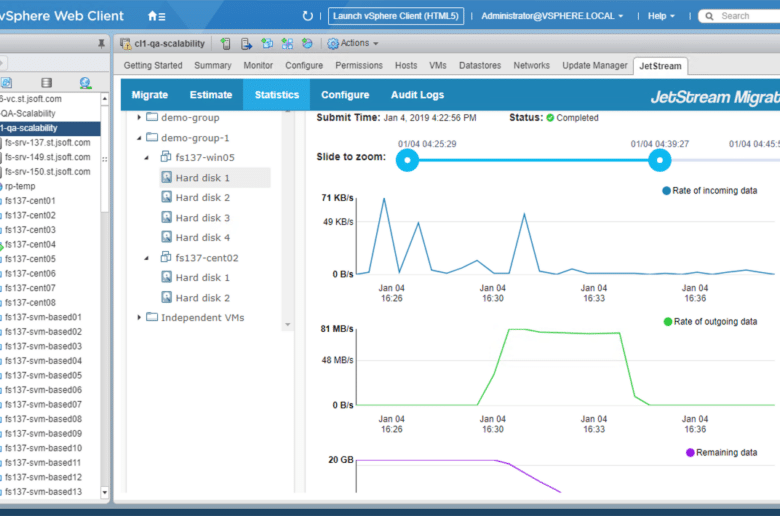Click the cl1-qa-scalability cluster icon
This screenshot has height=516, width=780.
pos(125,44)
